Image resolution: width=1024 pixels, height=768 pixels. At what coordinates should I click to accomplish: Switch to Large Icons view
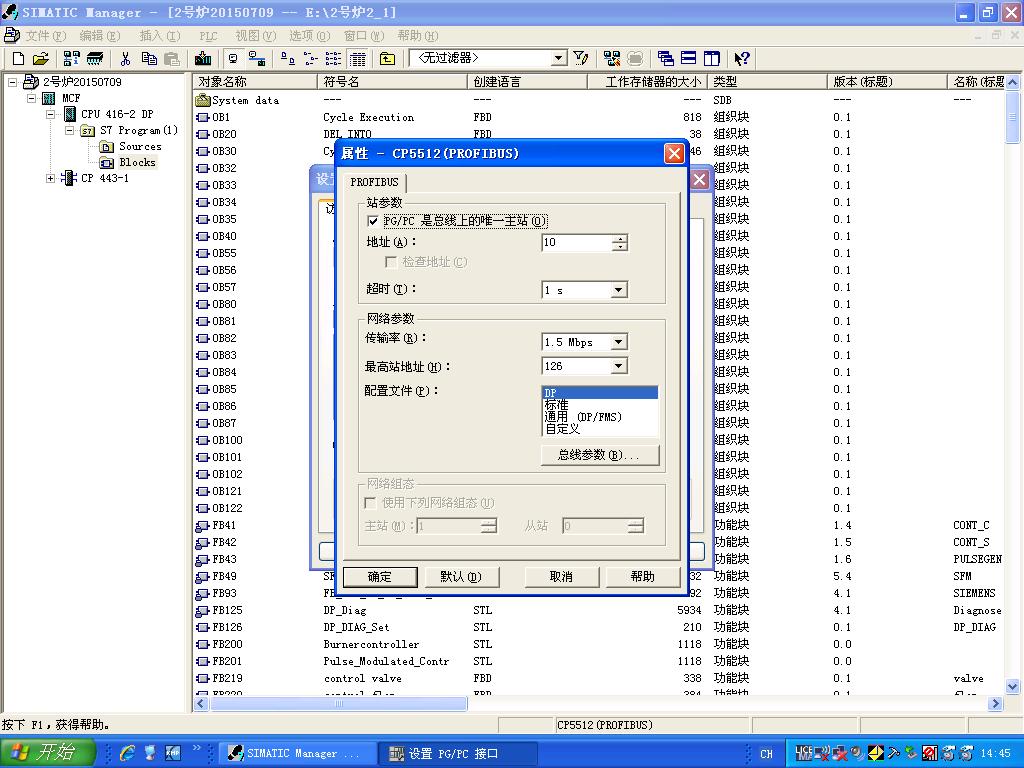287,59
